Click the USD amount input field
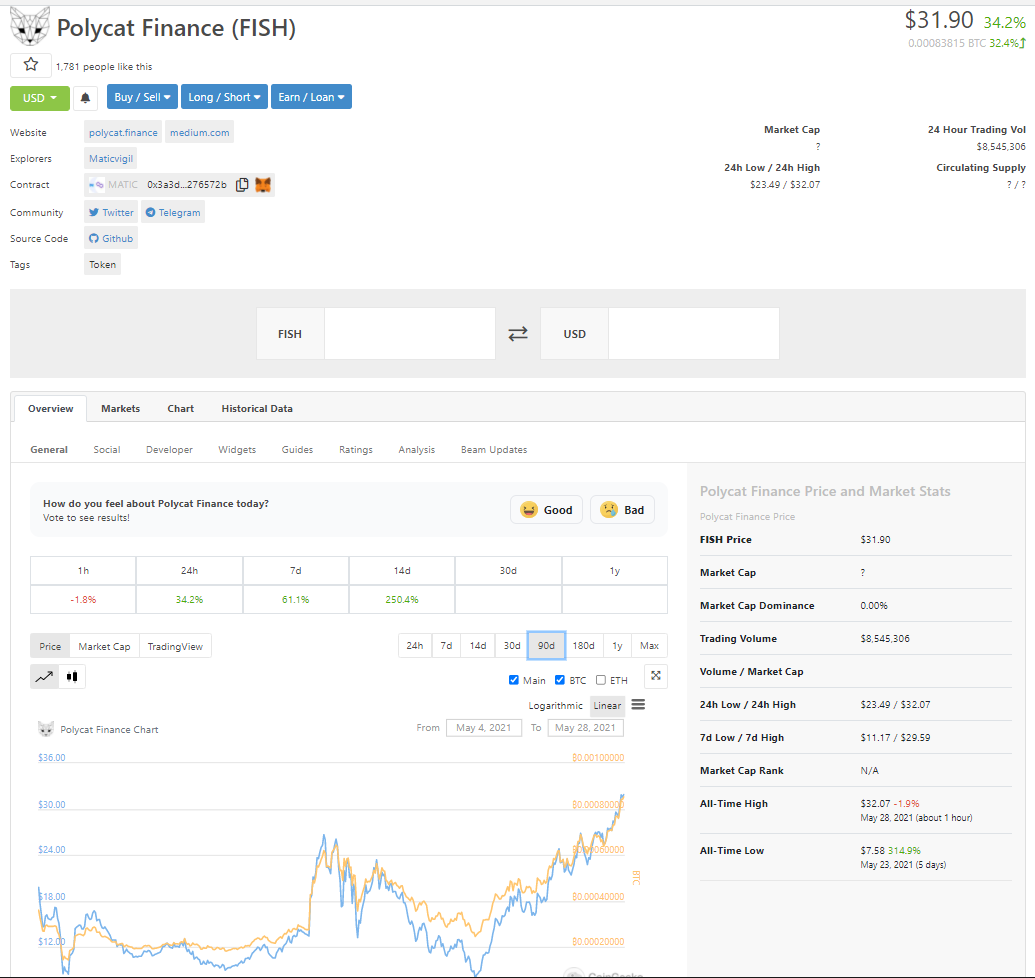 (x=694, y=334)
